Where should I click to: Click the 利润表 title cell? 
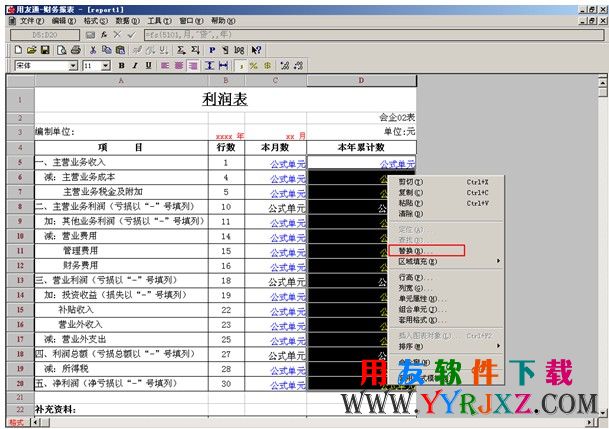click(x=225, y=99)
